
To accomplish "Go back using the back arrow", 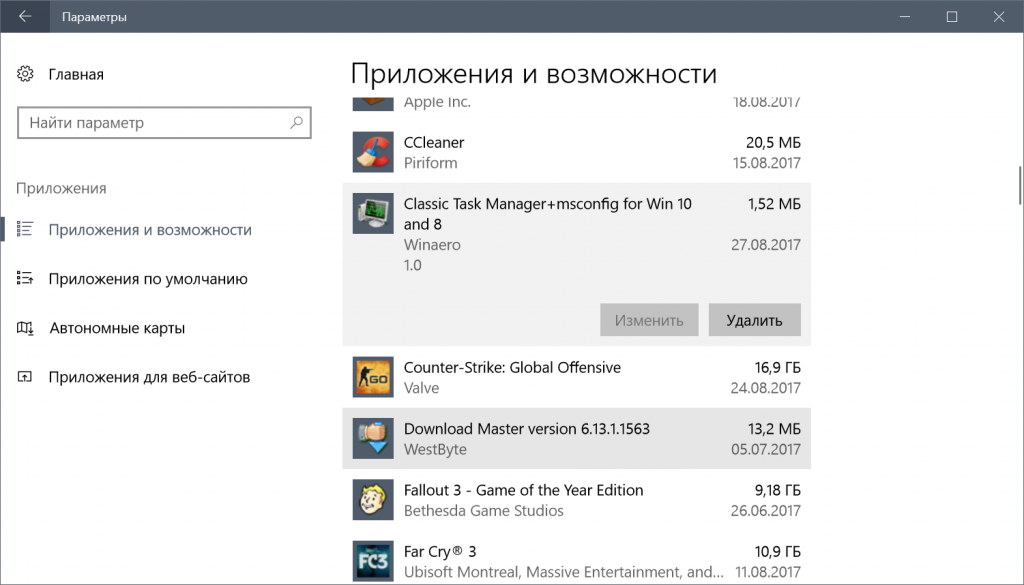I will coord(25,17).
